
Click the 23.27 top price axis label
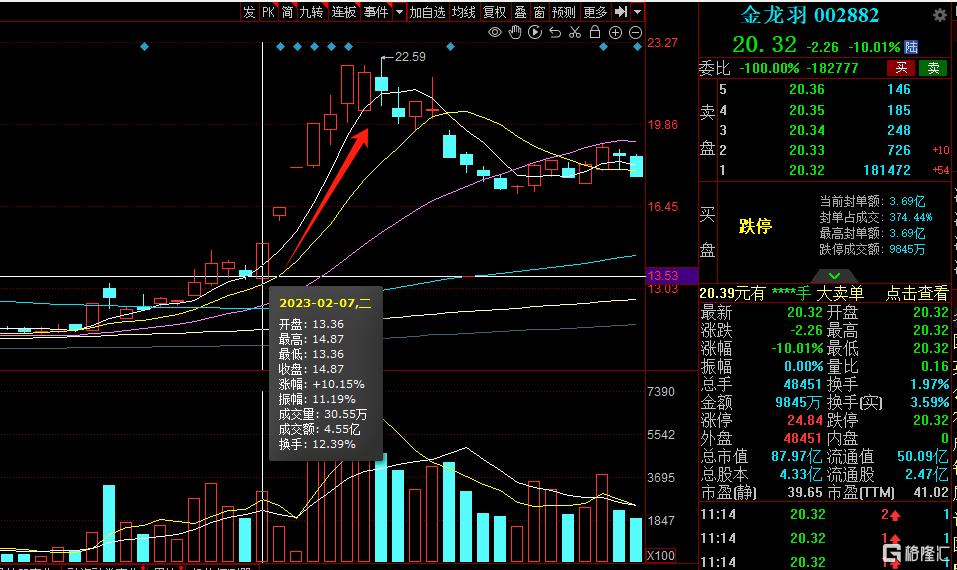coord(663,43)
